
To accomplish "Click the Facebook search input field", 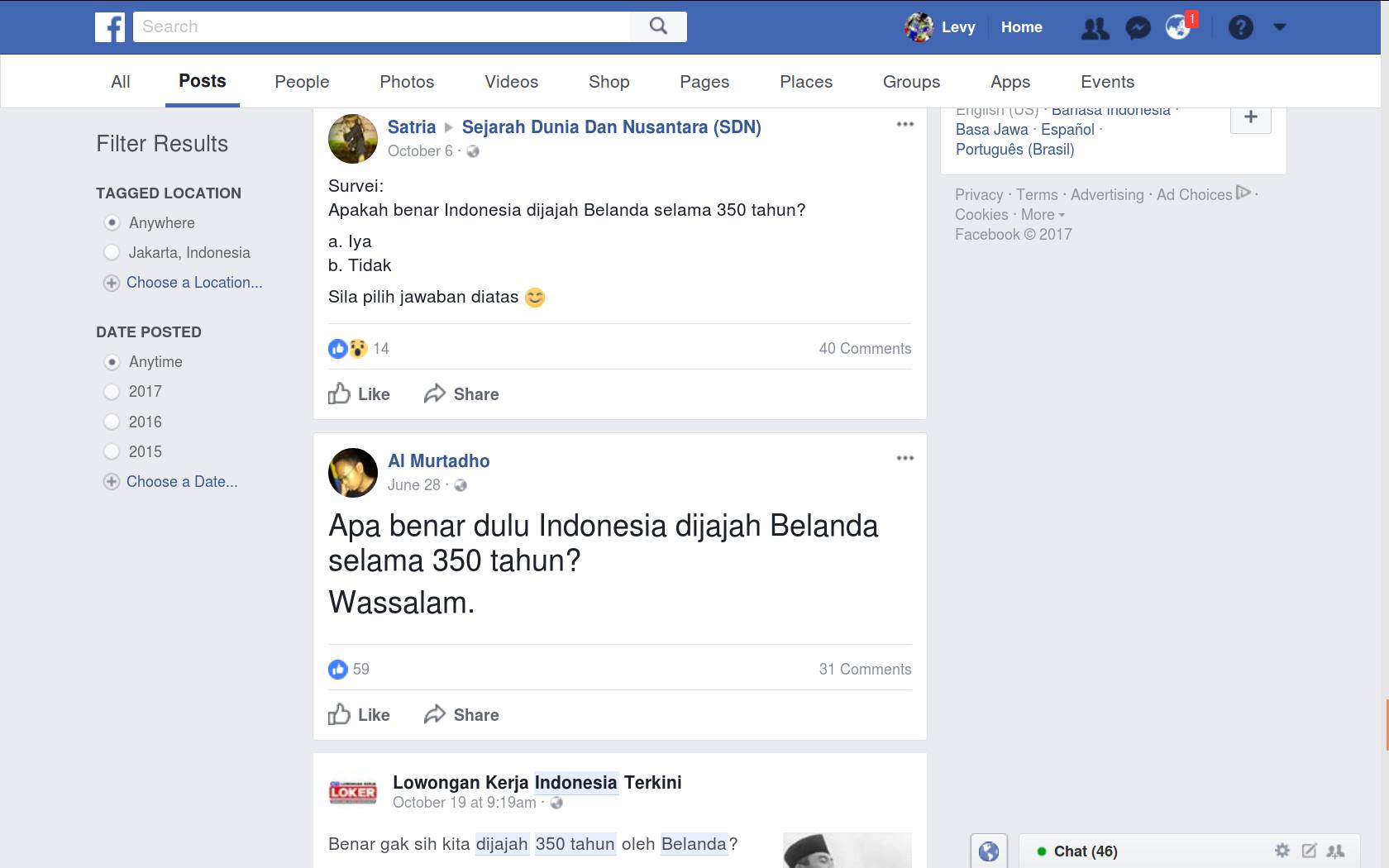I will click(382, 26).
